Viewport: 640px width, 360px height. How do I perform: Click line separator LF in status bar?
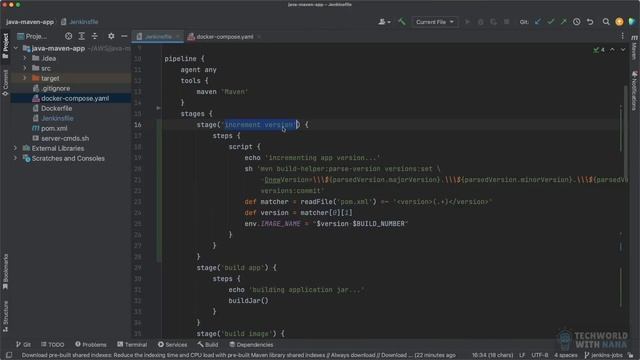pyautogui.click(x=522, y=355)
